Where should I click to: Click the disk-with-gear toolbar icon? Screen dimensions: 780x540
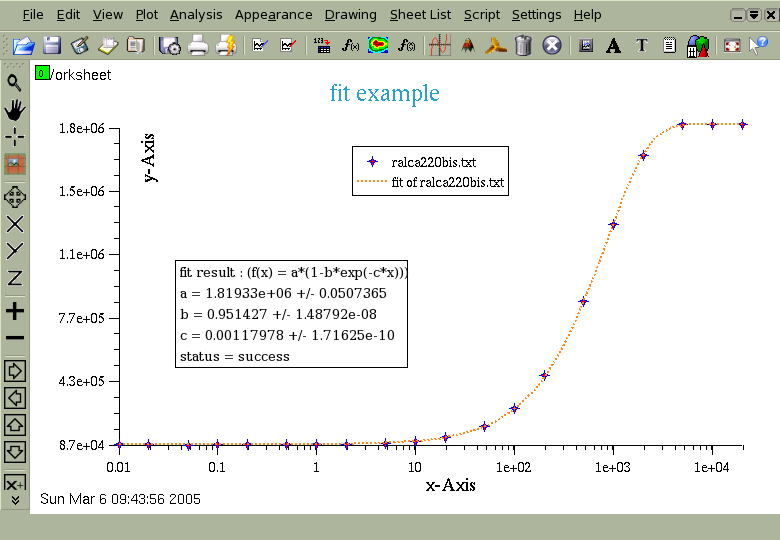170,46
